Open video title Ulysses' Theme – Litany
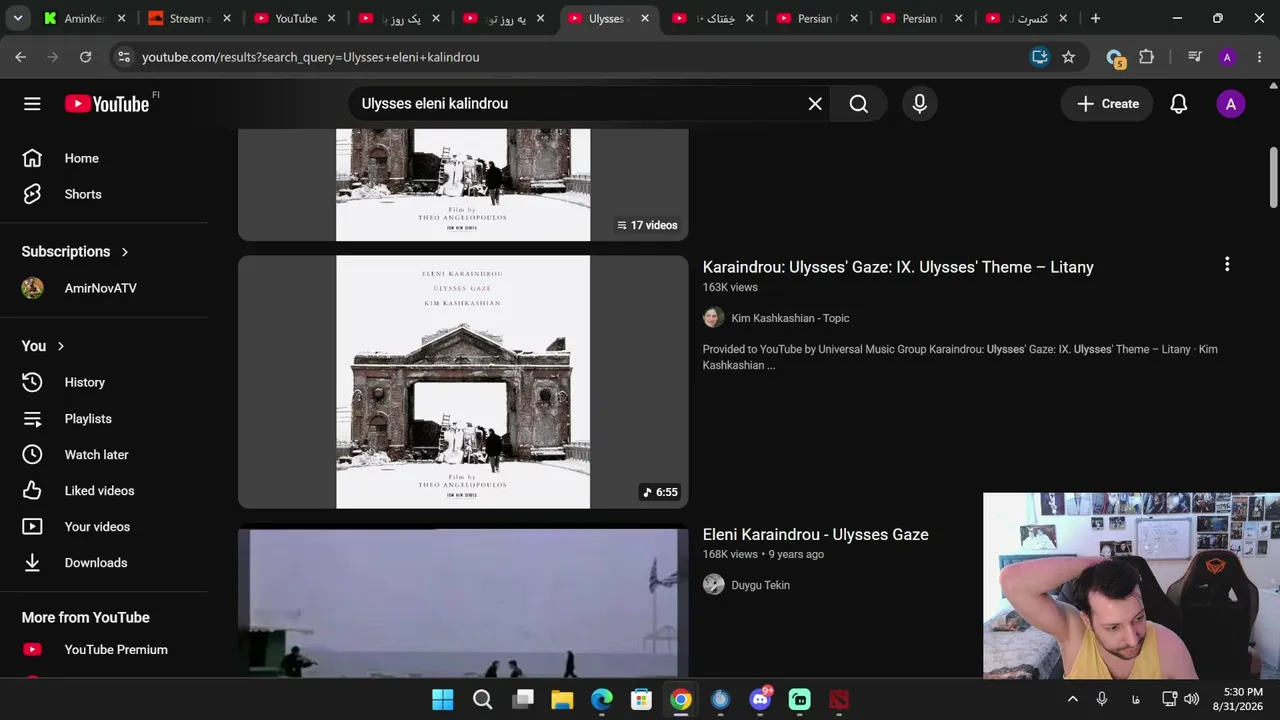1280x720 pixels. click(x=898, y=267)
